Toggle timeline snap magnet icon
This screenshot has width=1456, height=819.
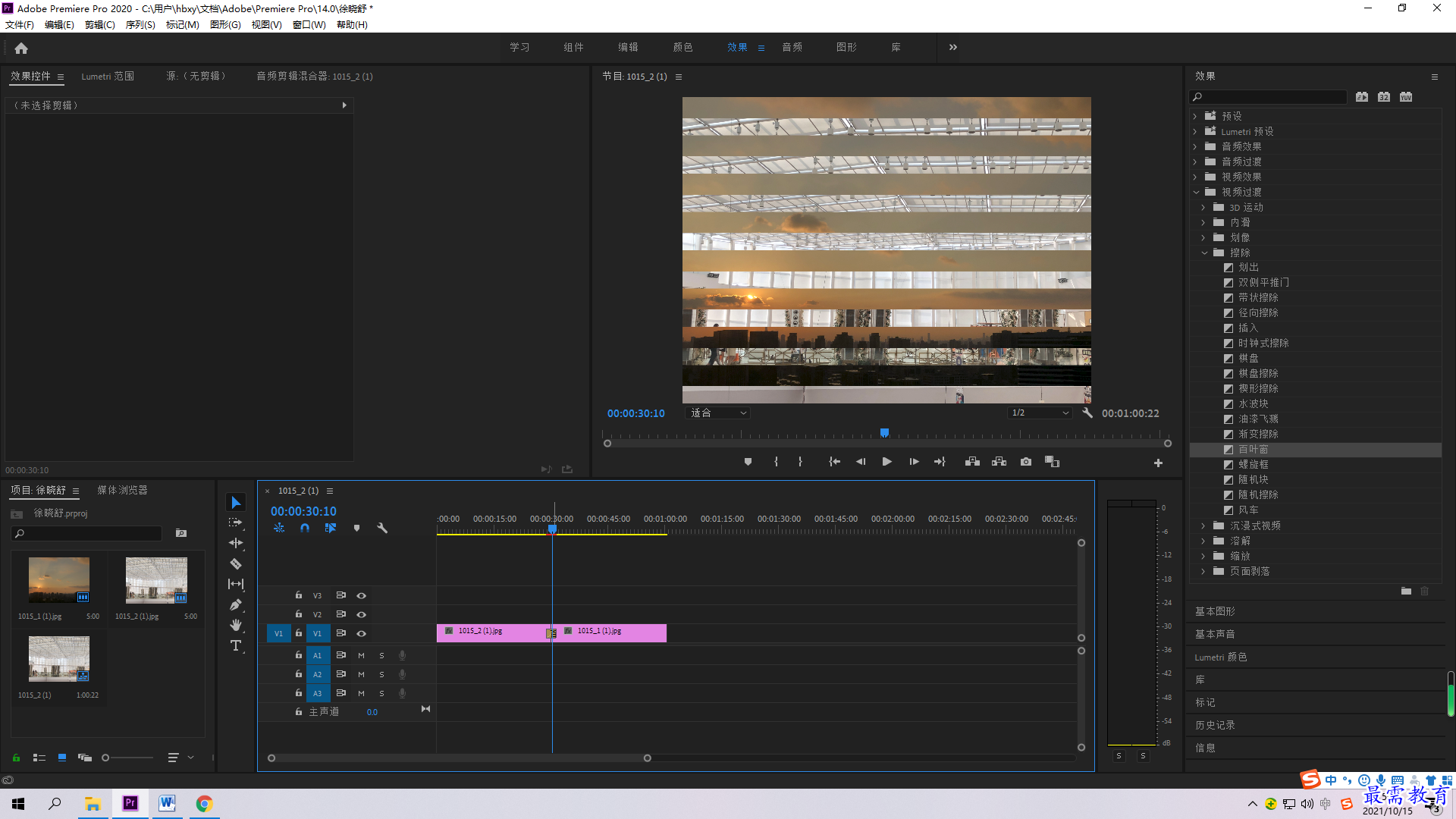[305, 528]
